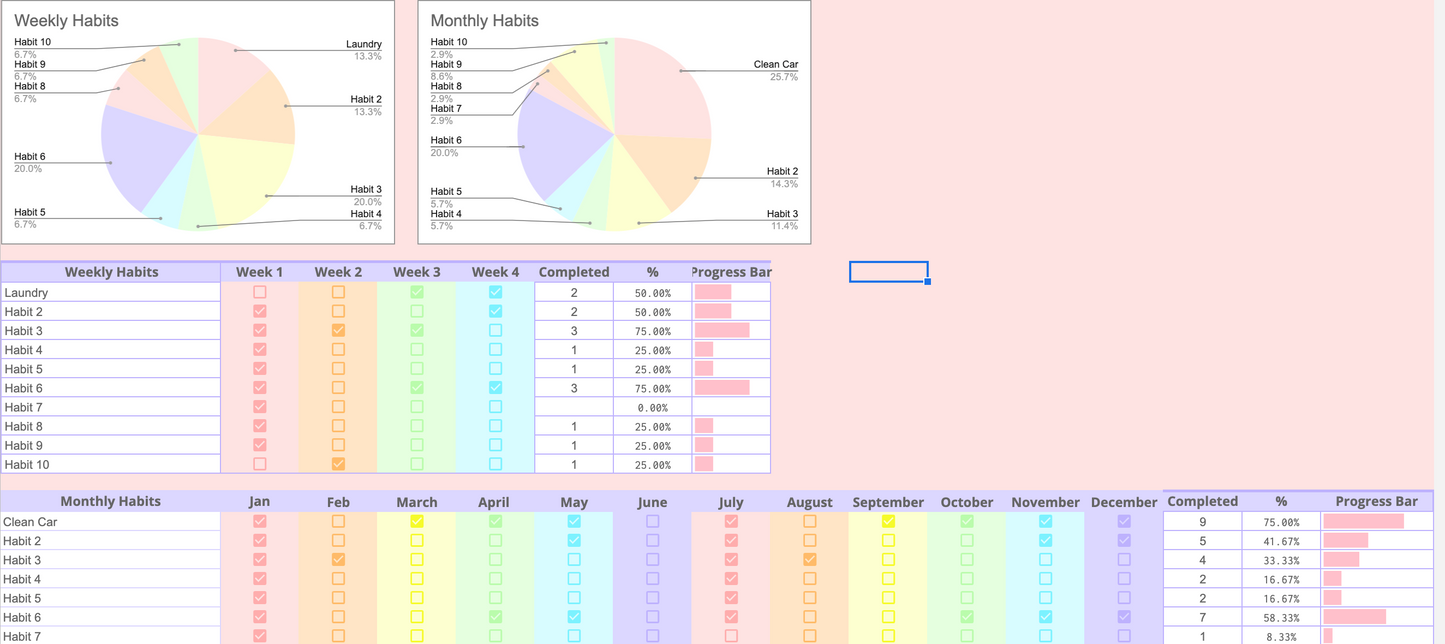Image resolution: width=1445 pixels, height=644 pixels.
Task: Select the Laundry habit name cell
Action: pyautogui.click(x=110, y=292)
